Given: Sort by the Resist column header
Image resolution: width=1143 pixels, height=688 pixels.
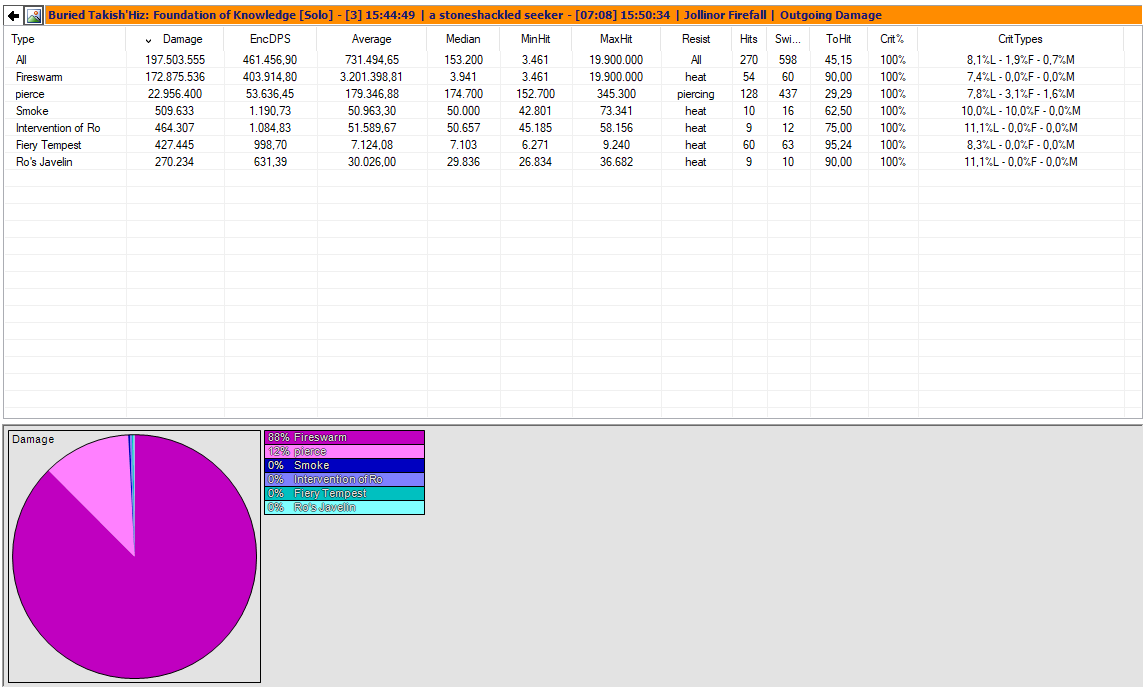Looking at the screenshot, I should (694, 39).
